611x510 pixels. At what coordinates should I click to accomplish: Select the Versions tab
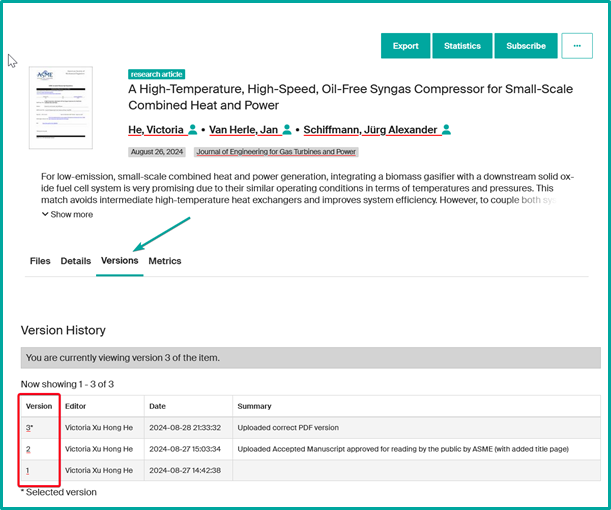click(120, 261)
